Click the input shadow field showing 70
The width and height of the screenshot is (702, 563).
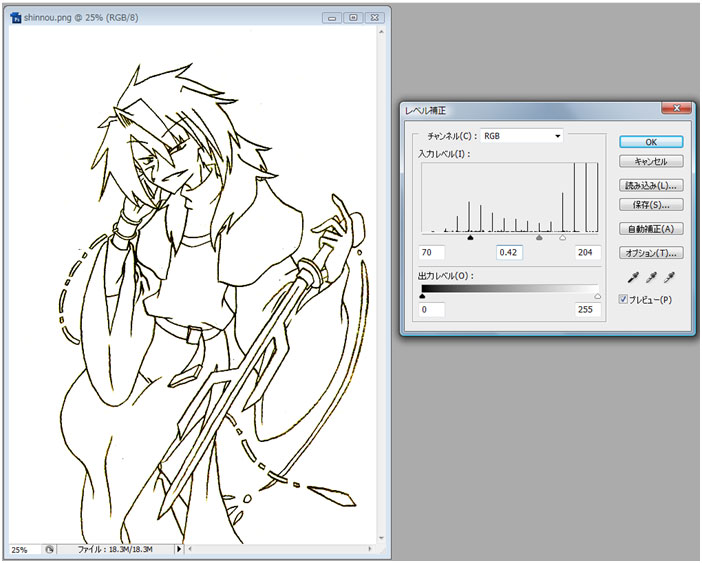[432, 252]
